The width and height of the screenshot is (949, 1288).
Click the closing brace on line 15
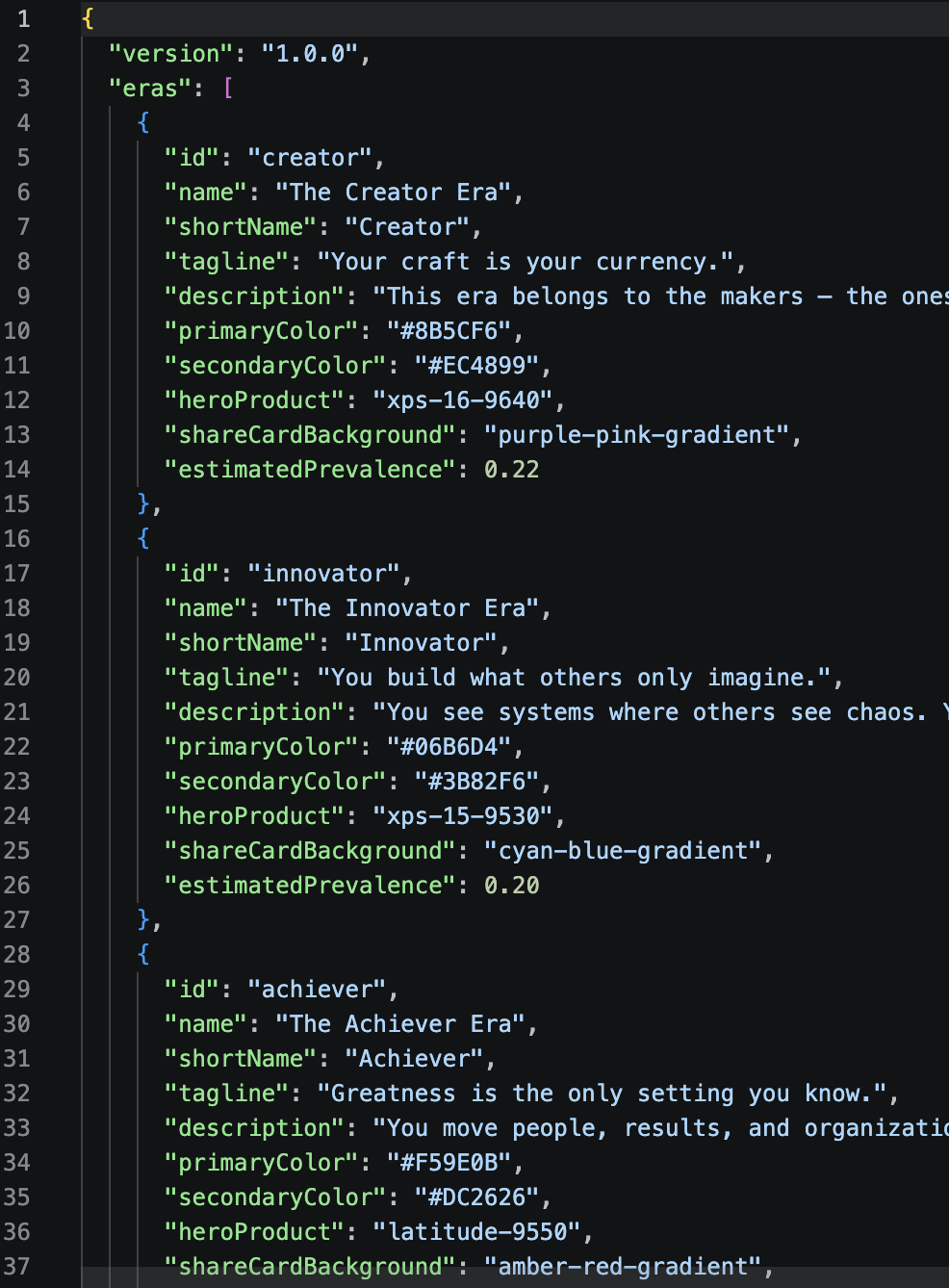(143, 503)
